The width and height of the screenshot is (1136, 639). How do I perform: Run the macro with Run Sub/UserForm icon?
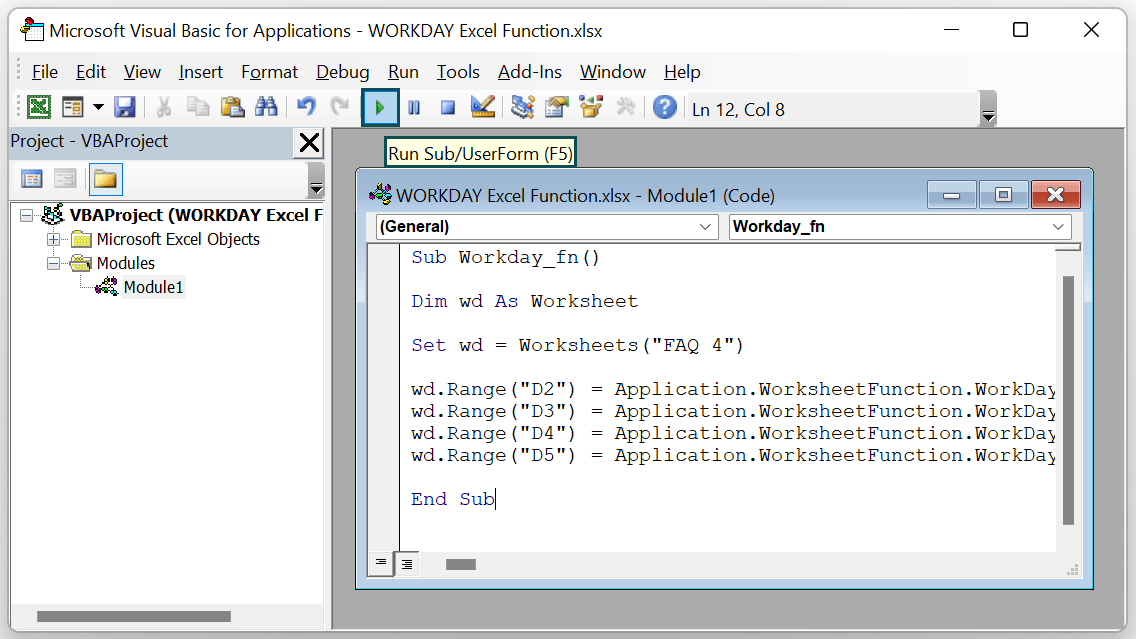380,107
